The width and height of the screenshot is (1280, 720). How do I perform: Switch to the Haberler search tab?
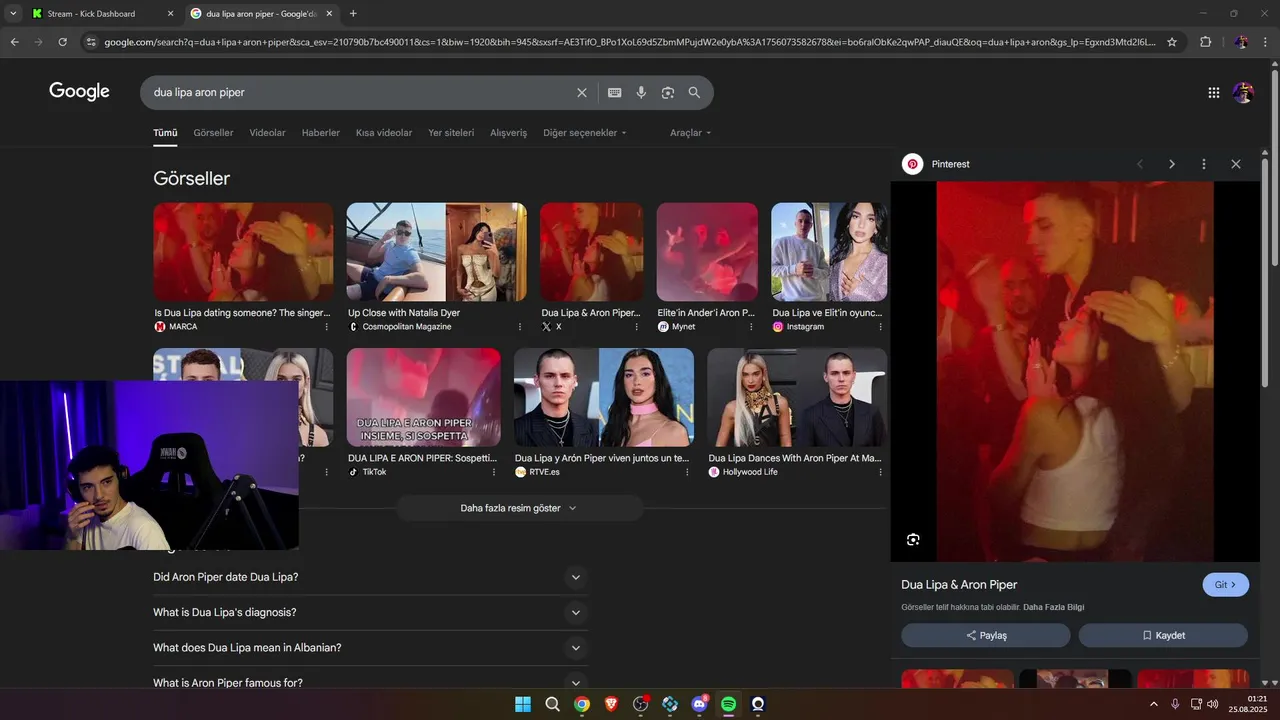[321, 133]
